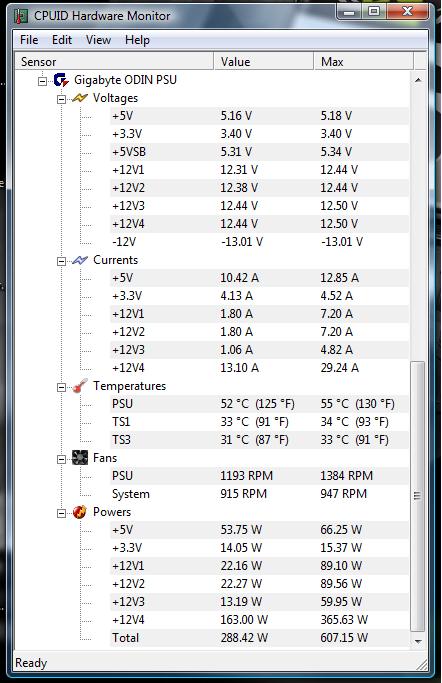Click the 29.24 A max value

340,368
